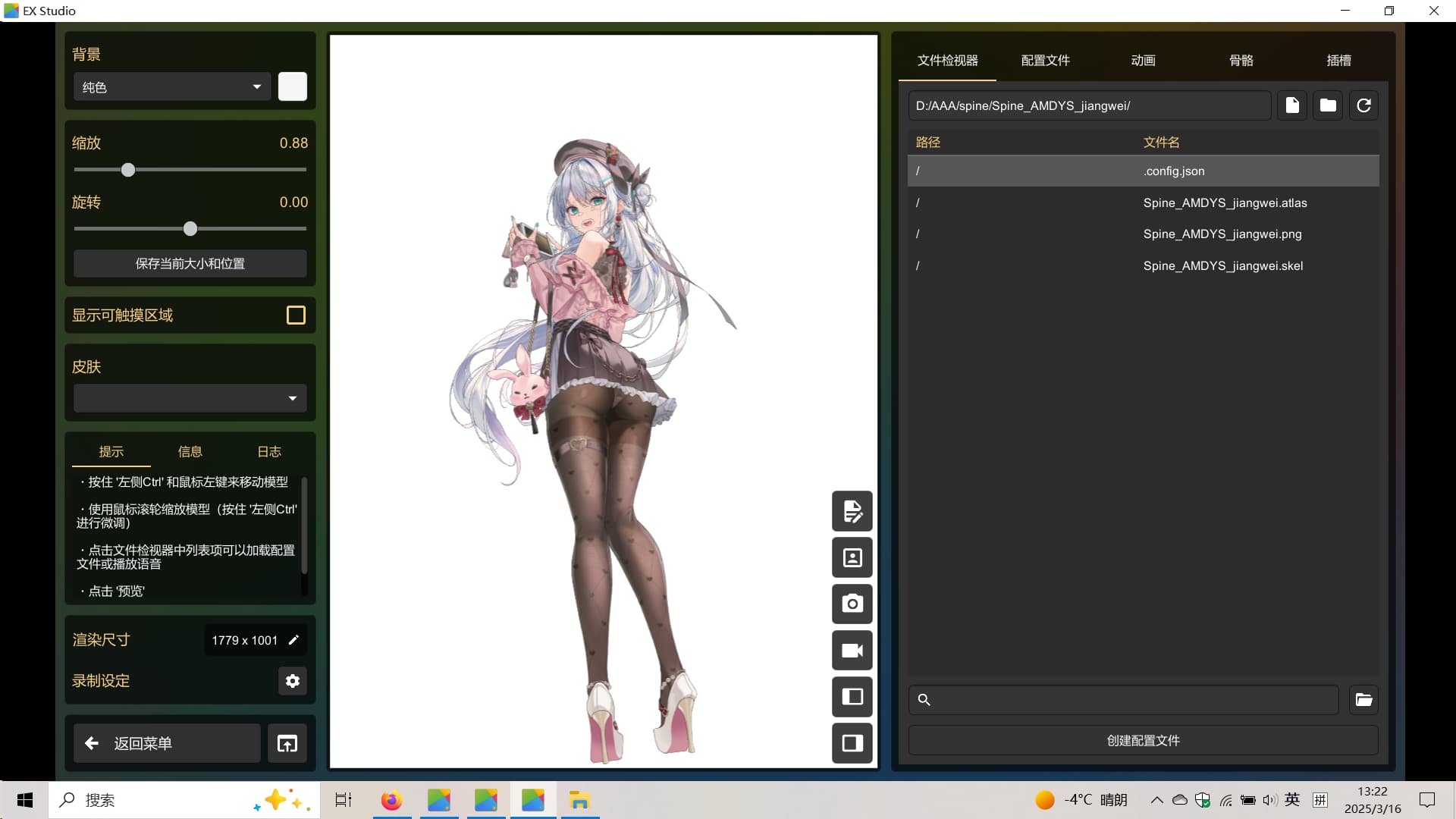Open the 背景 纯色 dropdown
The height and width of the screenshot is (819, 1456).
click(x=171, y=87)
